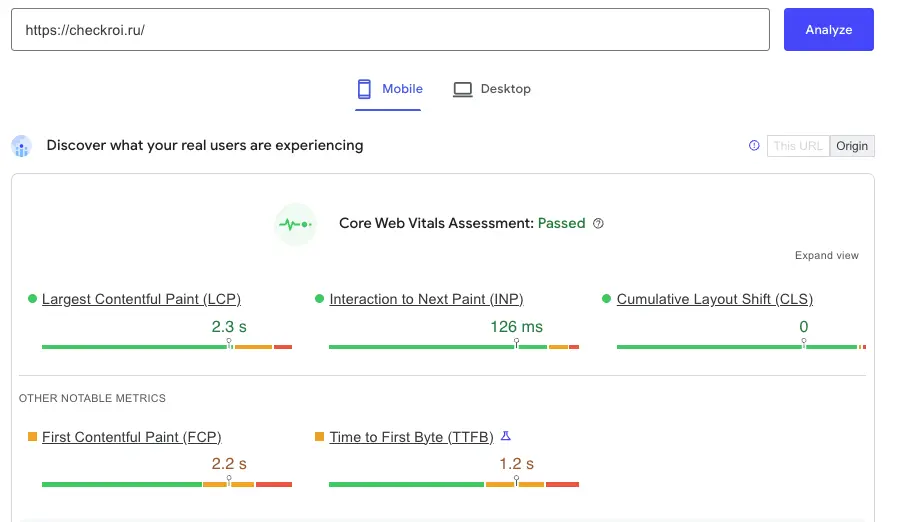The height and width of the screenshot is (522, 897).
Task: Click the 126 ms INP value
Action: 517,327
